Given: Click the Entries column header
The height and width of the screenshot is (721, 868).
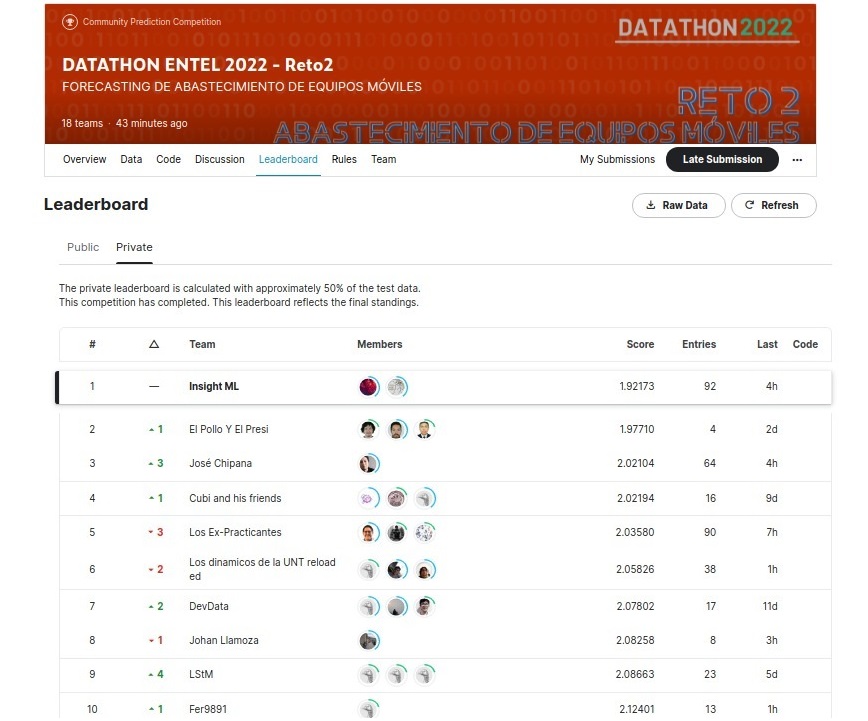Looking at the screenshot, I should (699, 344).
